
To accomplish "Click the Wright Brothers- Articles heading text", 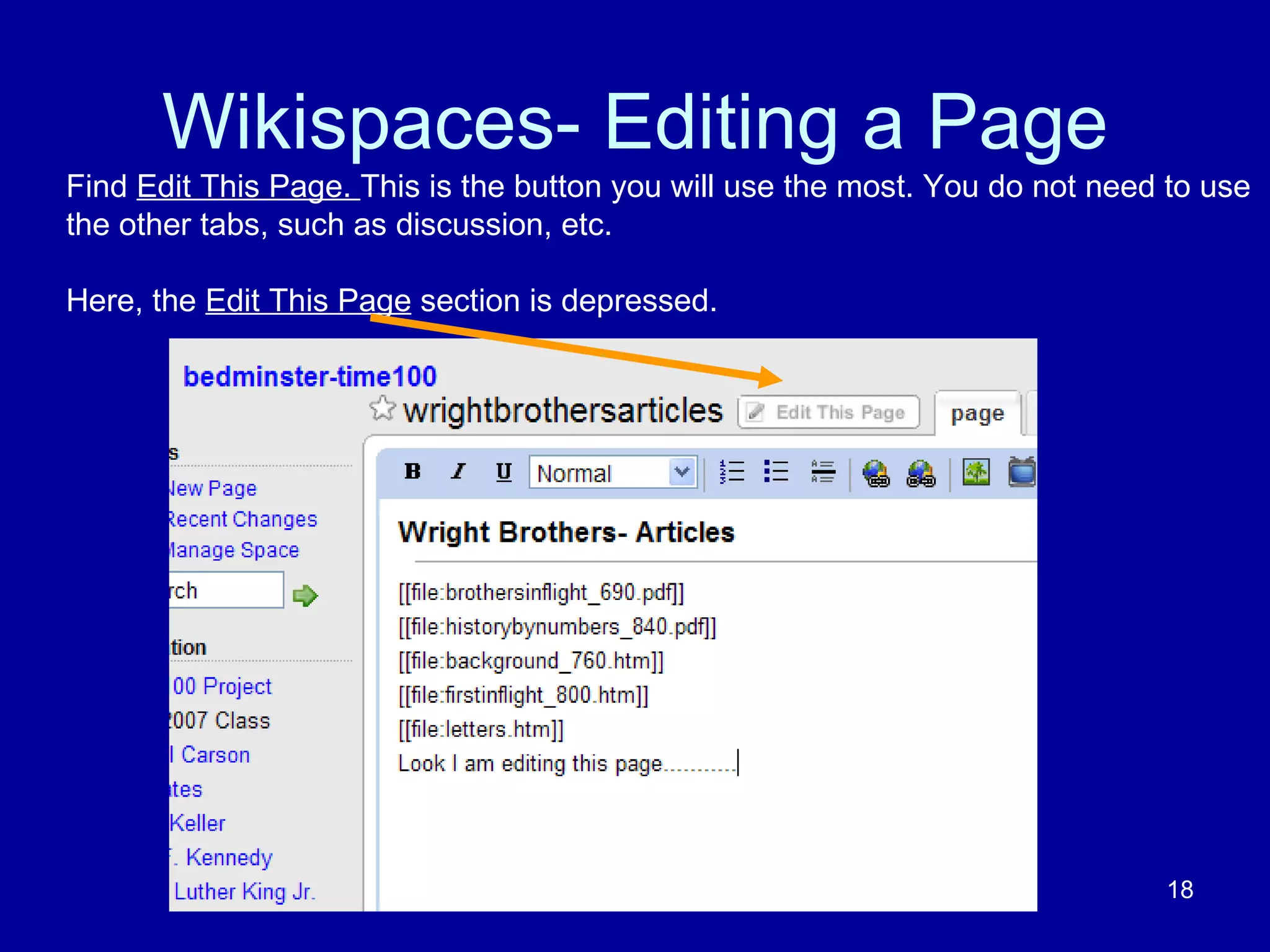I will [x=566, y=532].
